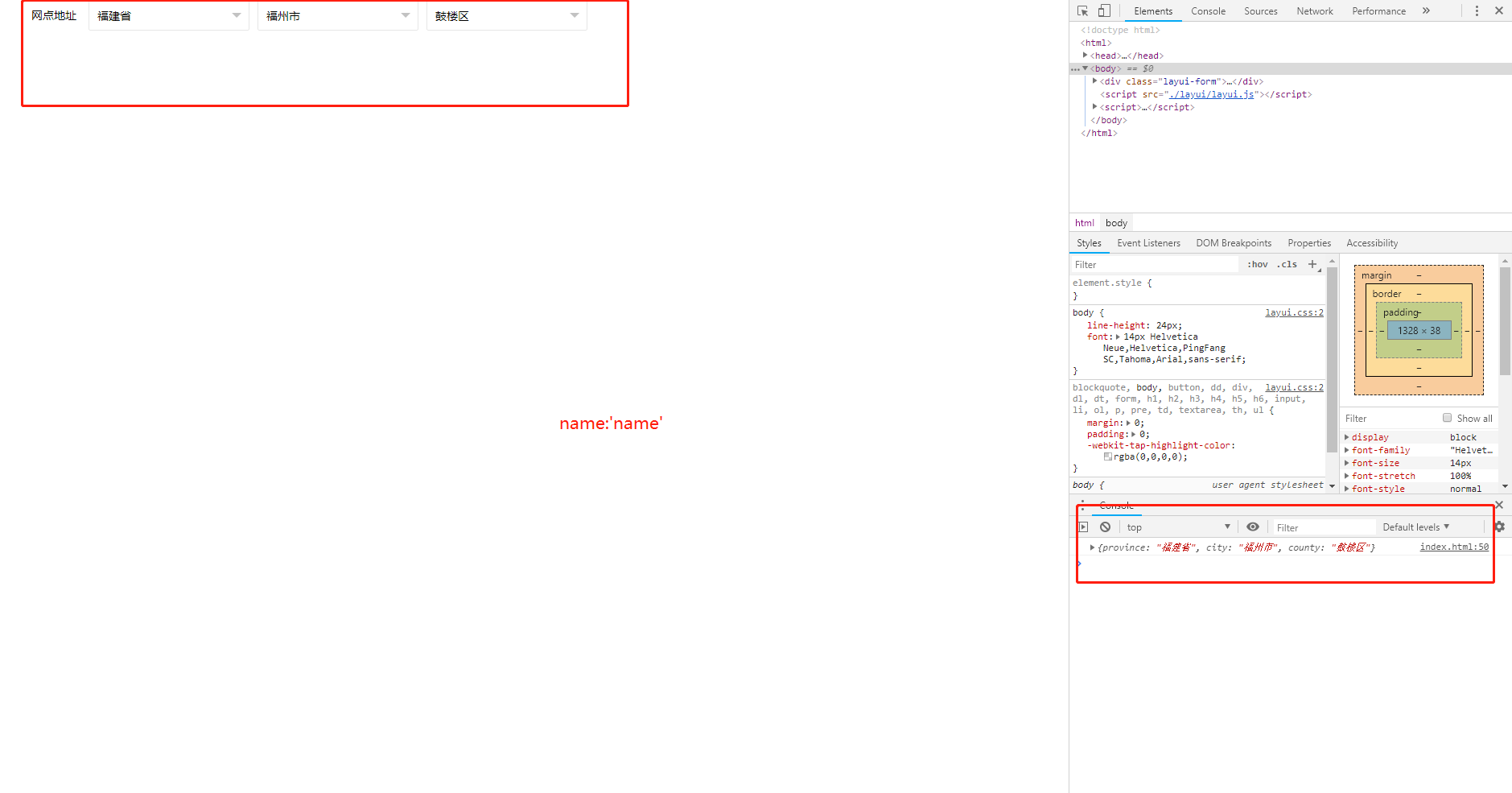
Task: Open the 福州市 city dropdown
Action: (x=337, y=16)
